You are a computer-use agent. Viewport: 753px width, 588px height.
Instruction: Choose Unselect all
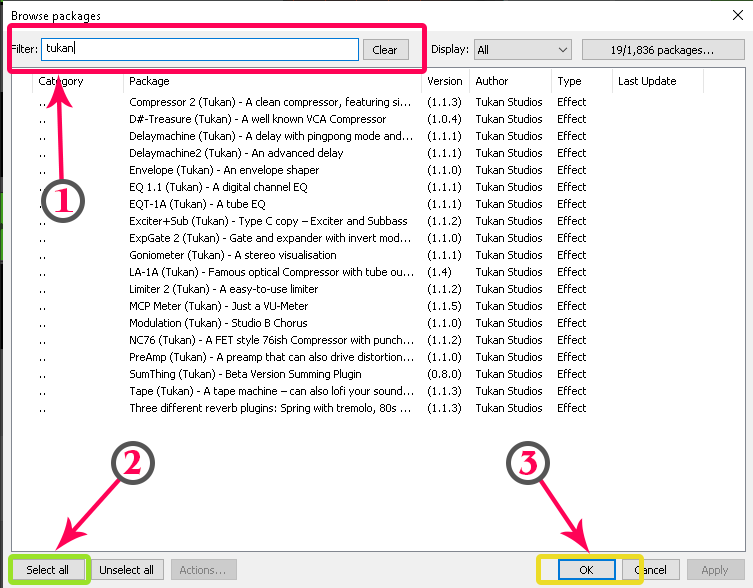127,570
